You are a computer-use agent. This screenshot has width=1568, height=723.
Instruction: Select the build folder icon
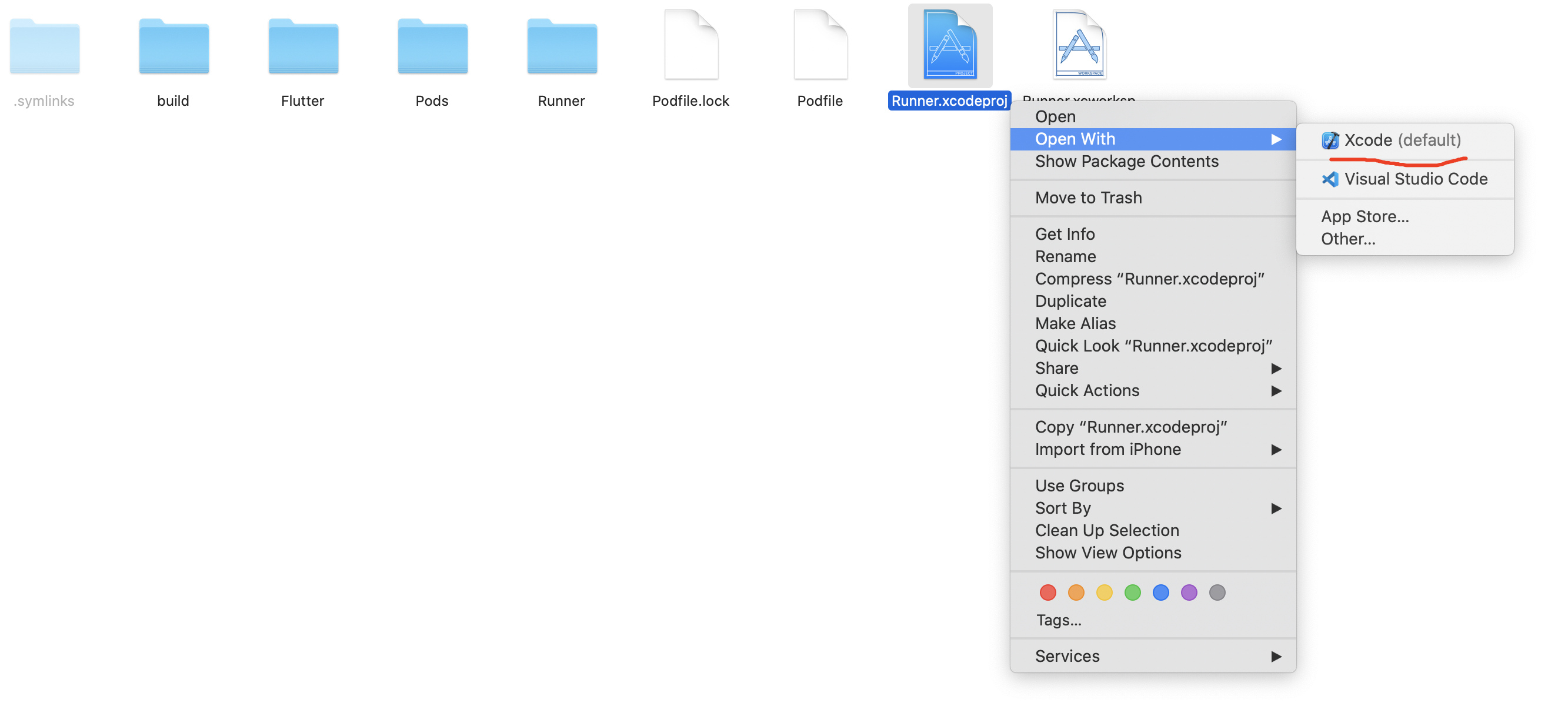pos(174,47)
